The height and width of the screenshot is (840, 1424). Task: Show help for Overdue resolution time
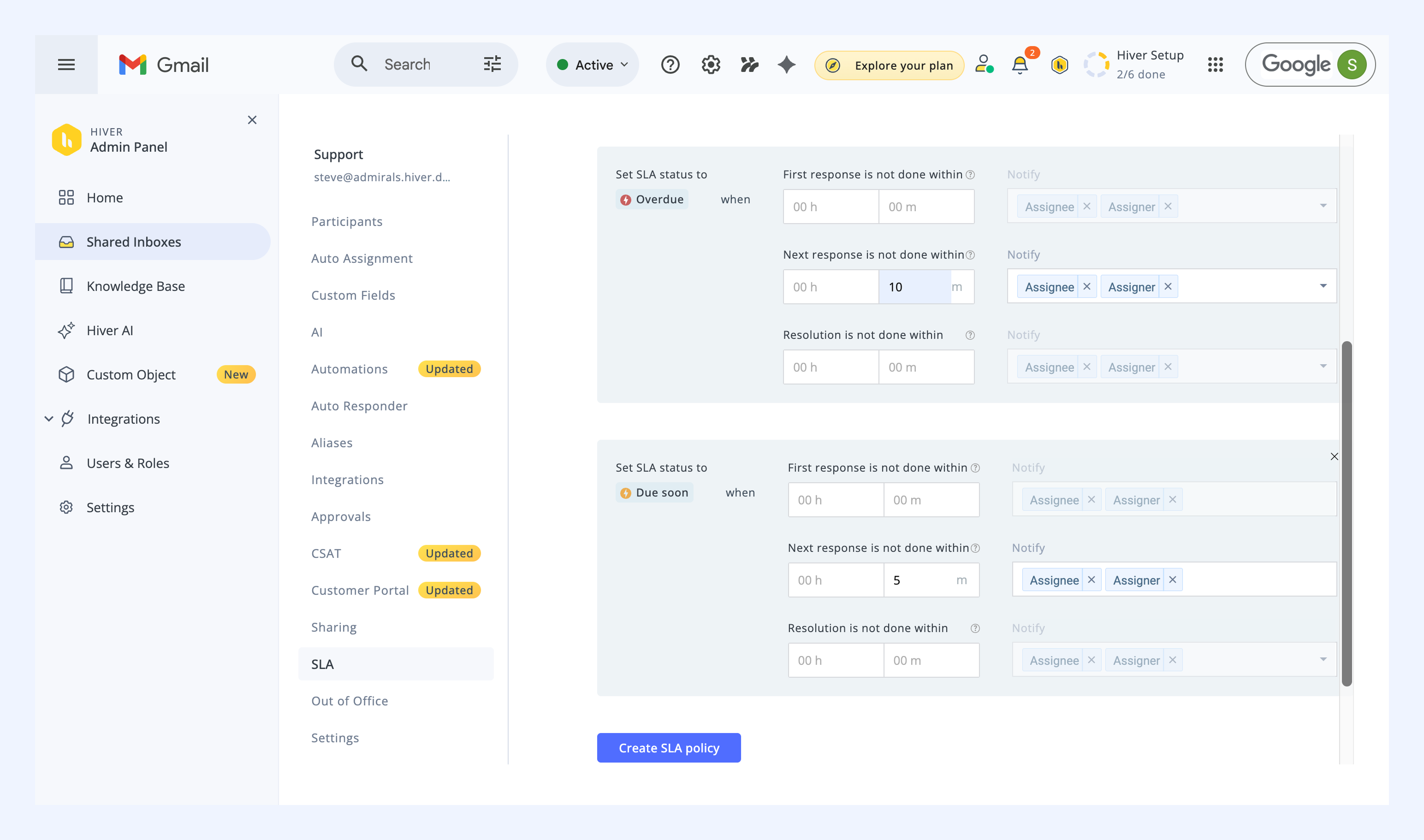click(x=970, y=335)
